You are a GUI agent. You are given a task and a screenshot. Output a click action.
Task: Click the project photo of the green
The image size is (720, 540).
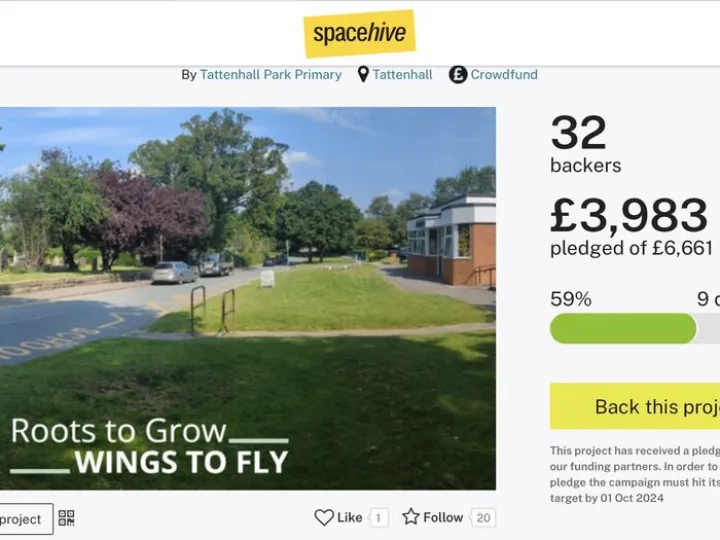click(x=247, y=298)
